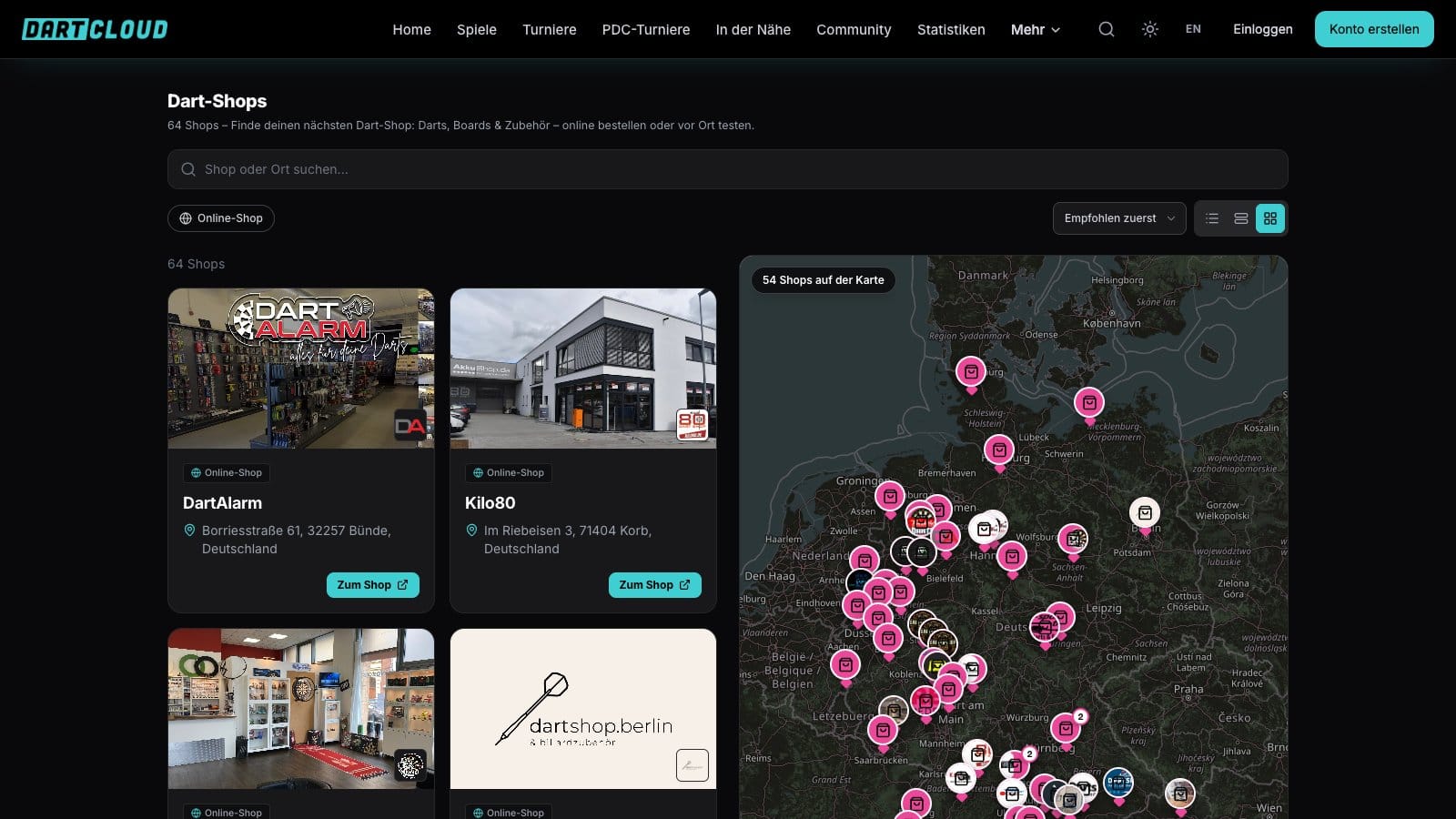The width and height of the screenshot is (1456, 819).
Task: Click Online-Shop tag on DartAlarm card
Action: click(227, 472)
